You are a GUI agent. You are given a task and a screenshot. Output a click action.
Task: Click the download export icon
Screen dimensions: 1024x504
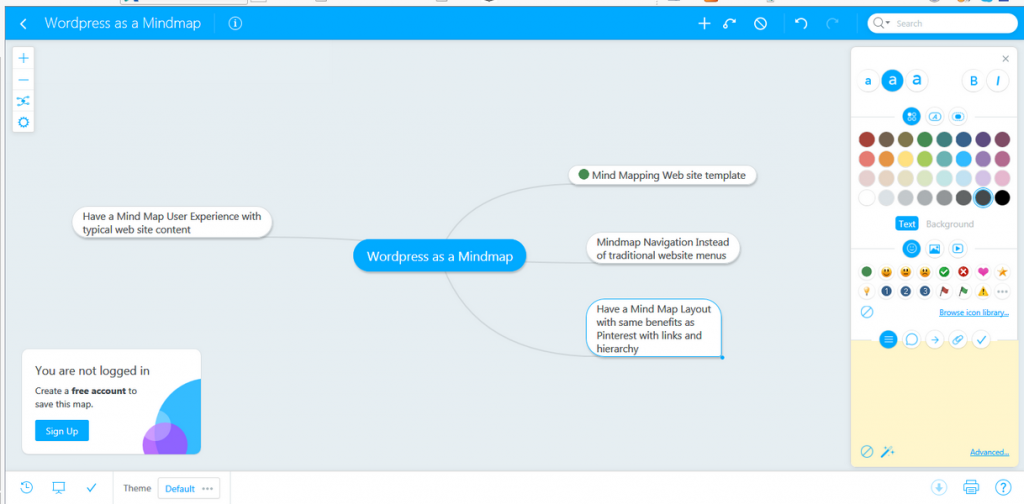(938, 487)
